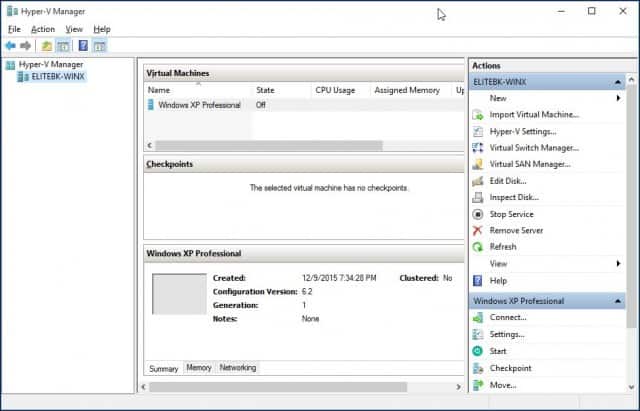Screen dimensions: 640x411
Task: Click the ELITEBK-WINX server icon in the tree
Action: pyautogui.click(x=23, y=77)
